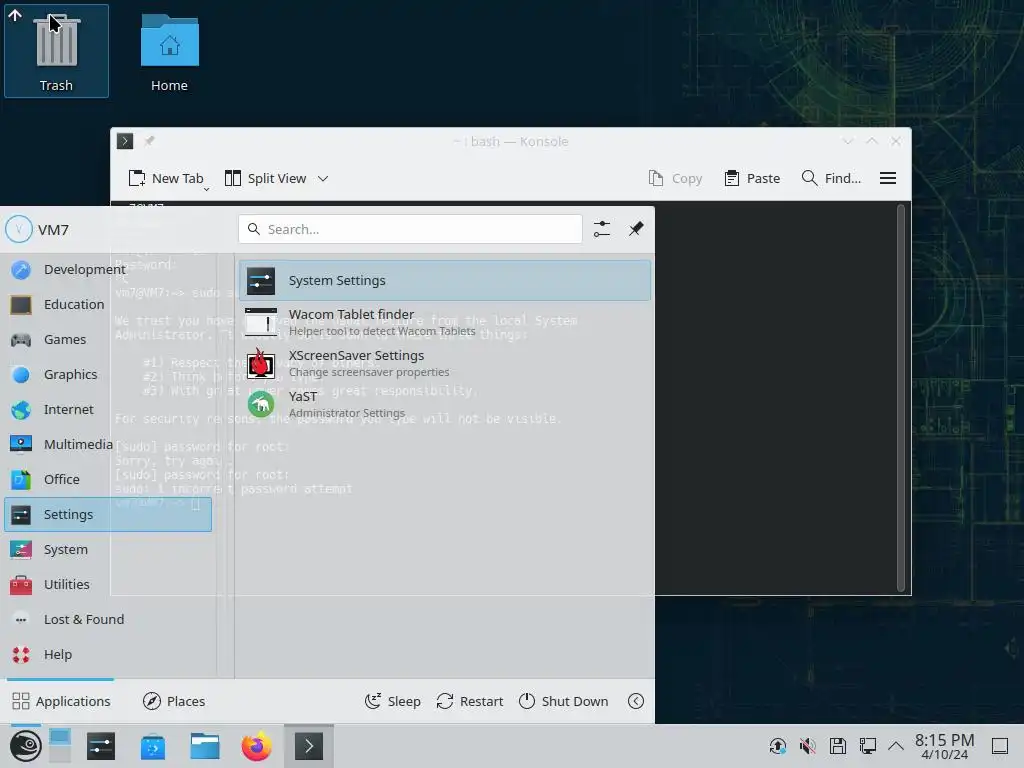1024x768 pixels.
Task: Expand the Split View dropdown arrow
Action: (323, 178)
